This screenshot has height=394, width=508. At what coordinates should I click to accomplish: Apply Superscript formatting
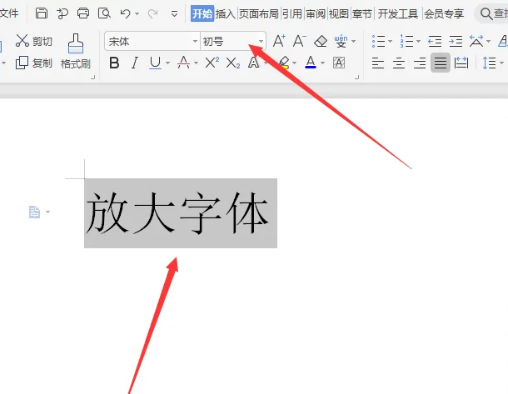(212, 62)
